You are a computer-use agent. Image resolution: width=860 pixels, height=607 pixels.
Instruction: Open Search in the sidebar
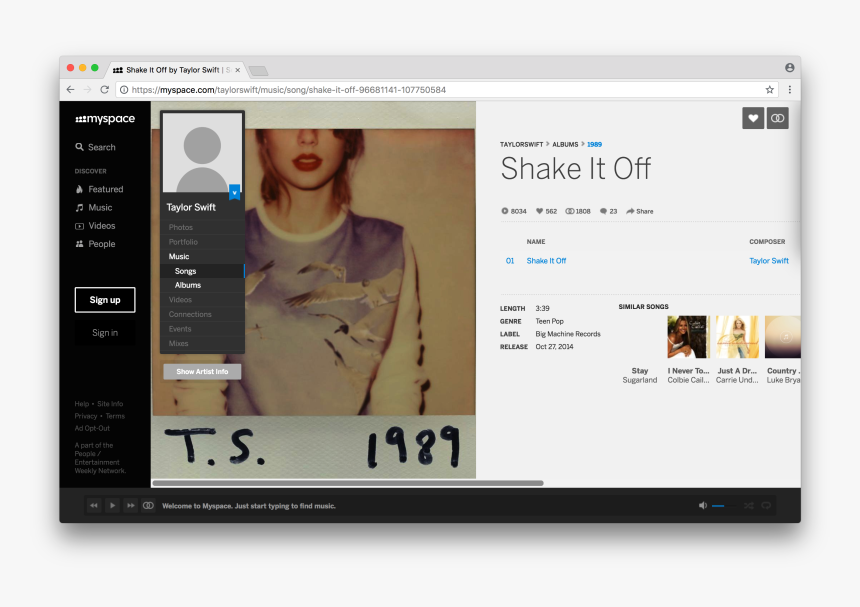click(95, 147)
